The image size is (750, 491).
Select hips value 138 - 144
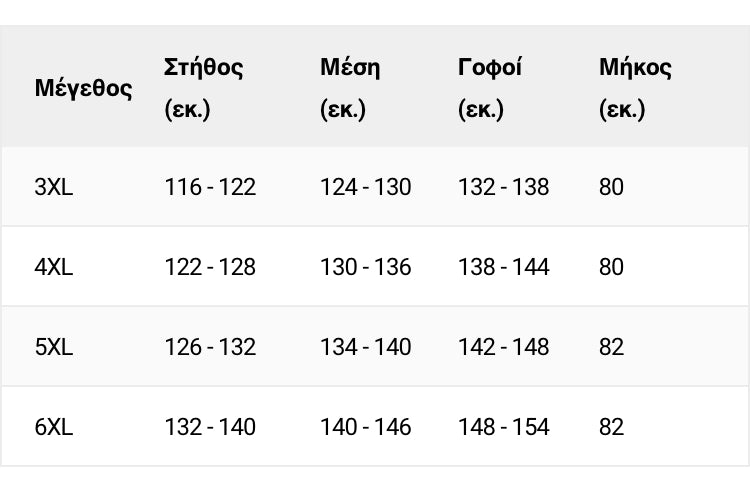point(504,267)
